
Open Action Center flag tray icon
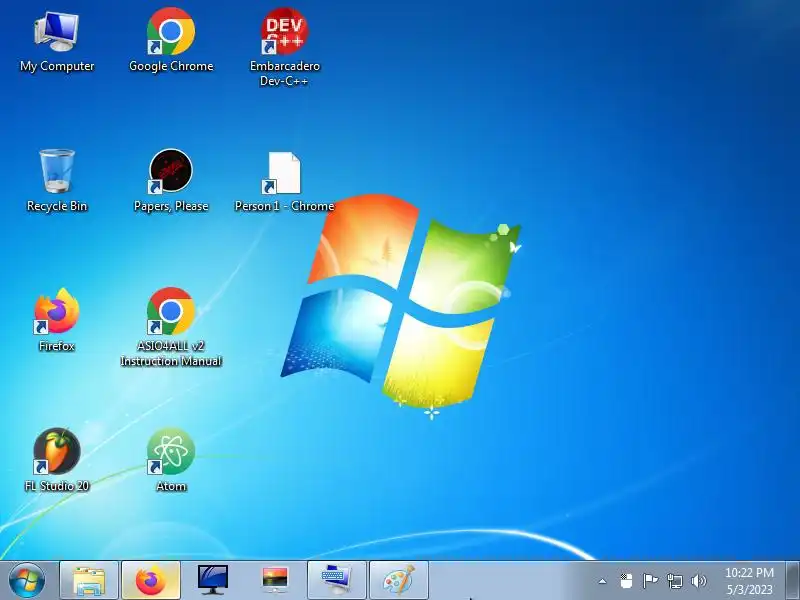coord(650,581)
